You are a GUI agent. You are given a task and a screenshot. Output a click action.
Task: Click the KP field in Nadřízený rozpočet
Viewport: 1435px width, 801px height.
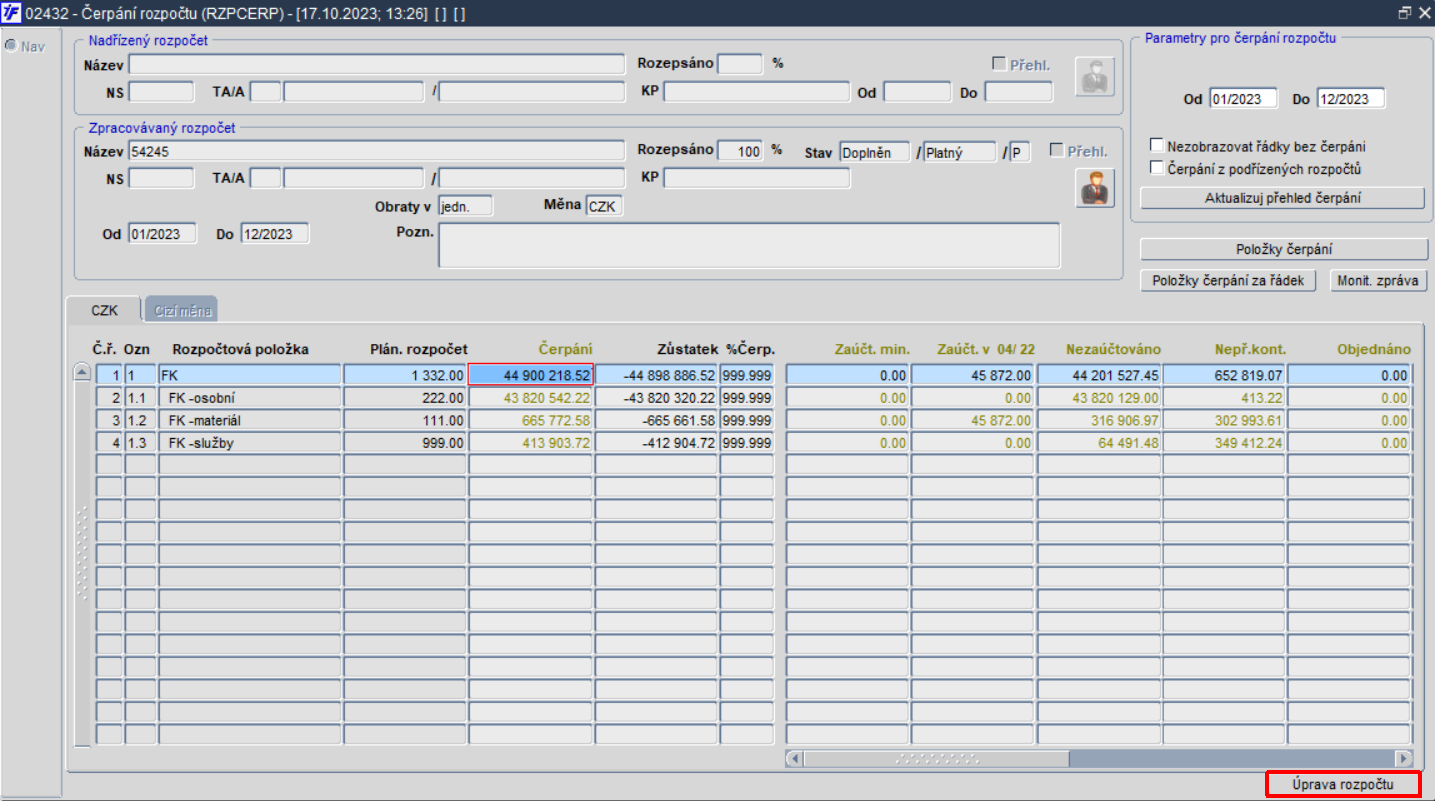point(756,92)
